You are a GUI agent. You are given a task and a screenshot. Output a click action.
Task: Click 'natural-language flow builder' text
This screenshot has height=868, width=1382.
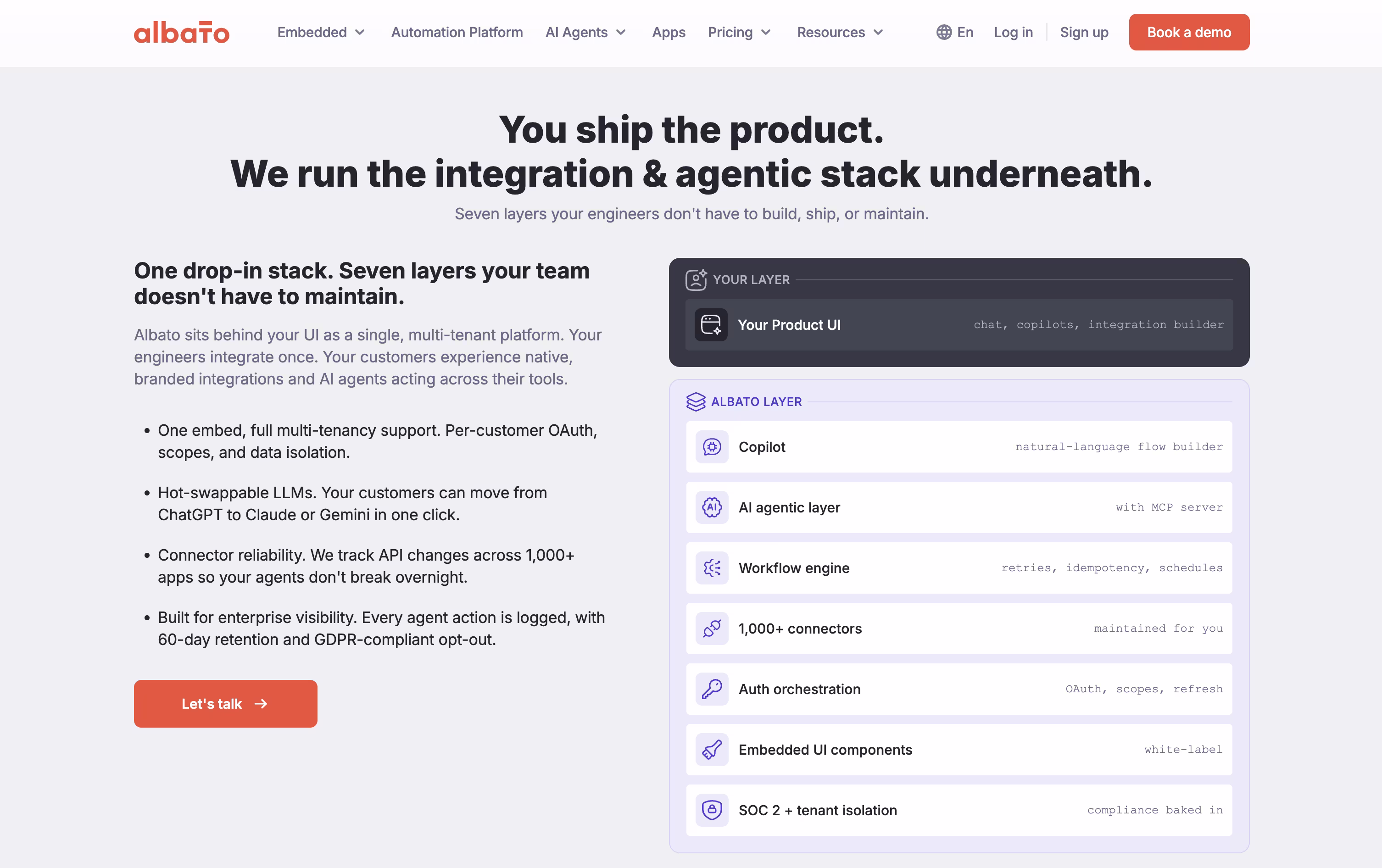click(1119, 446)
